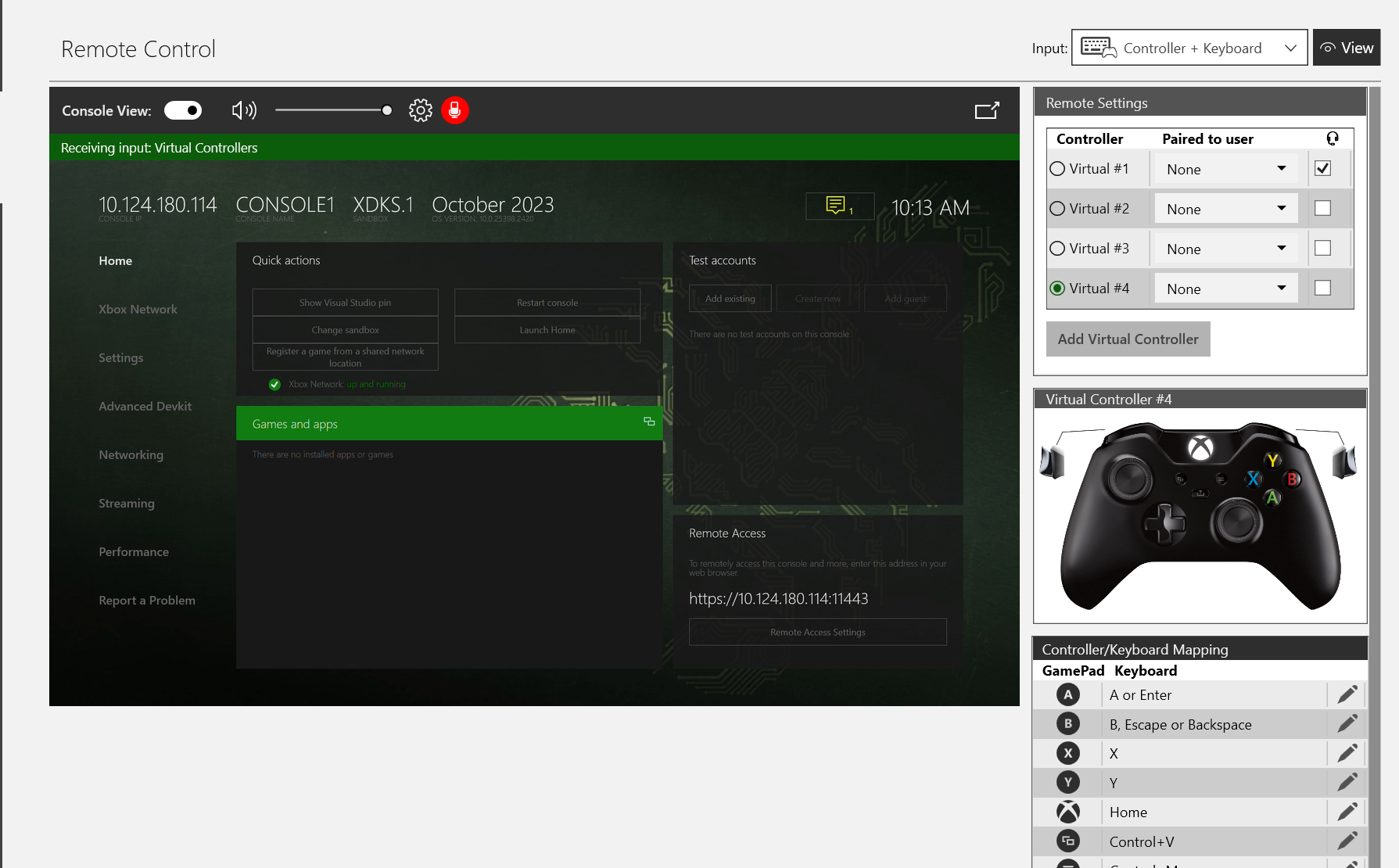Open the Input Controller + Keyboard dropdown
The width and height of the screenshot is (1399, 868).
point(1189,48)
